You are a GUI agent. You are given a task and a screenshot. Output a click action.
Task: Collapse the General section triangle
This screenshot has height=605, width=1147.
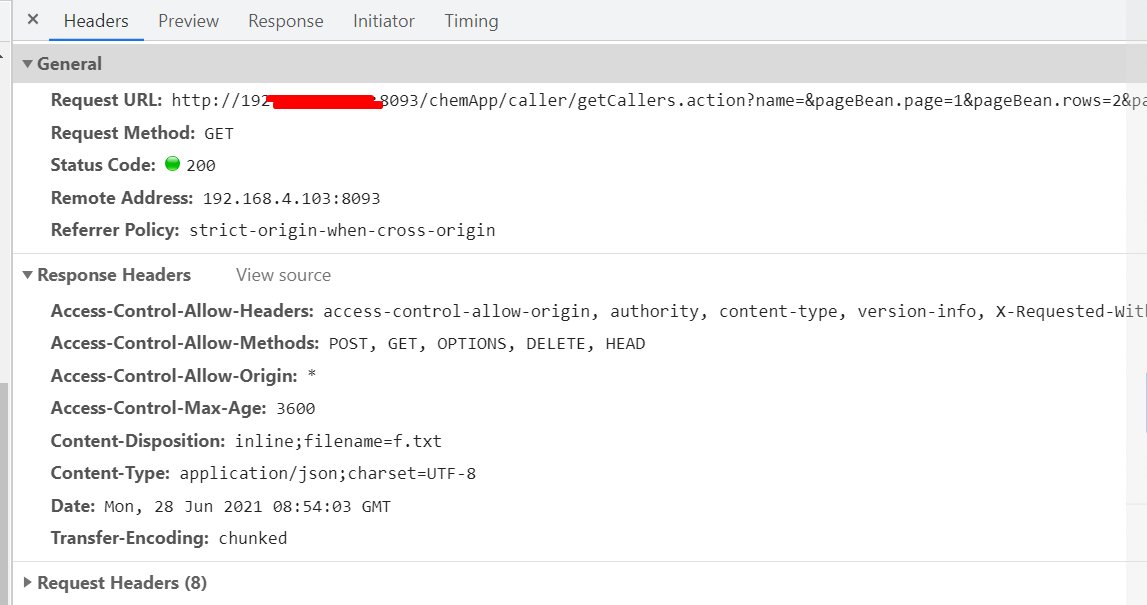click(x=27, y=64)
